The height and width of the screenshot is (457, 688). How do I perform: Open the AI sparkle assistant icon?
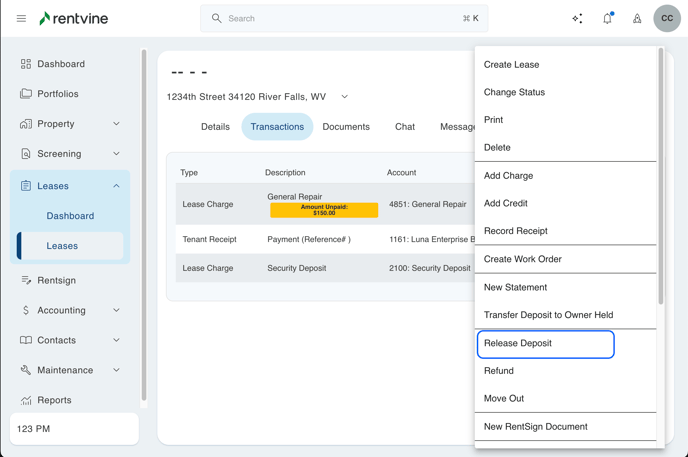[x=577, y=18]
